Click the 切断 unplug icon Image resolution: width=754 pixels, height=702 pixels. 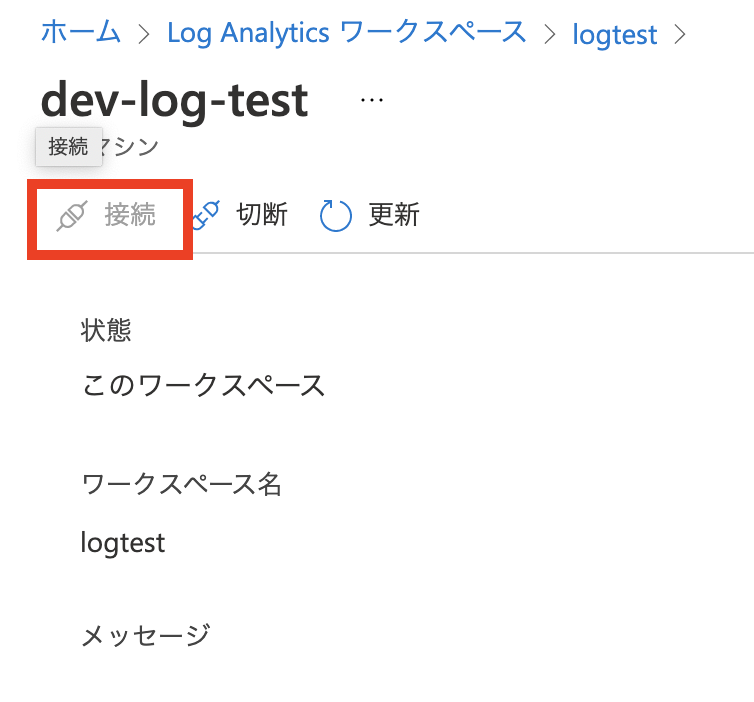pos(206,215)
